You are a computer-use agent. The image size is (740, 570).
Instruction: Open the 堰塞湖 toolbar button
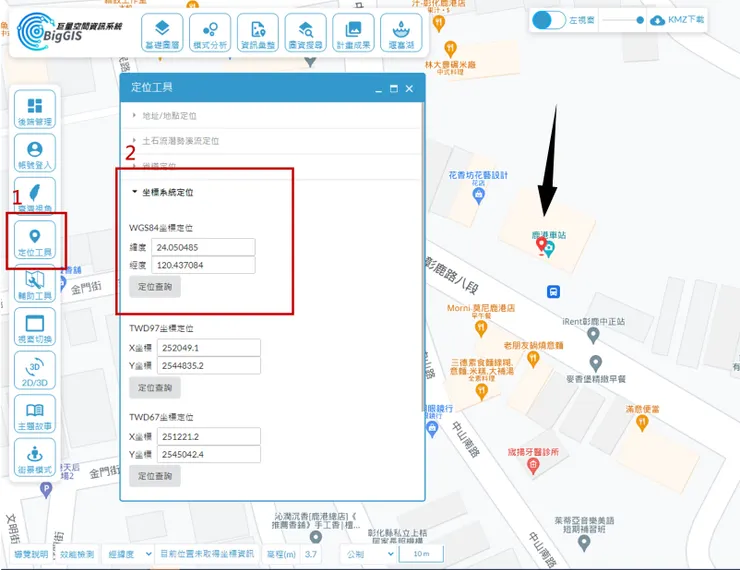(x=401, y=33)
